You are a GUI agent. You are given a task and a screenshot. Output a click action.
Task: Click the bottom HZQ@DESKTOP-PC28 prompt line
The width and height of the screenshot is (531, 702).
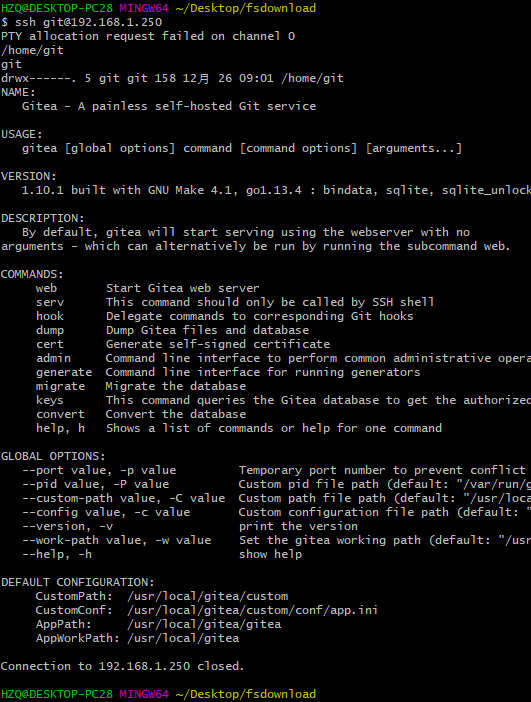point(158,694)
